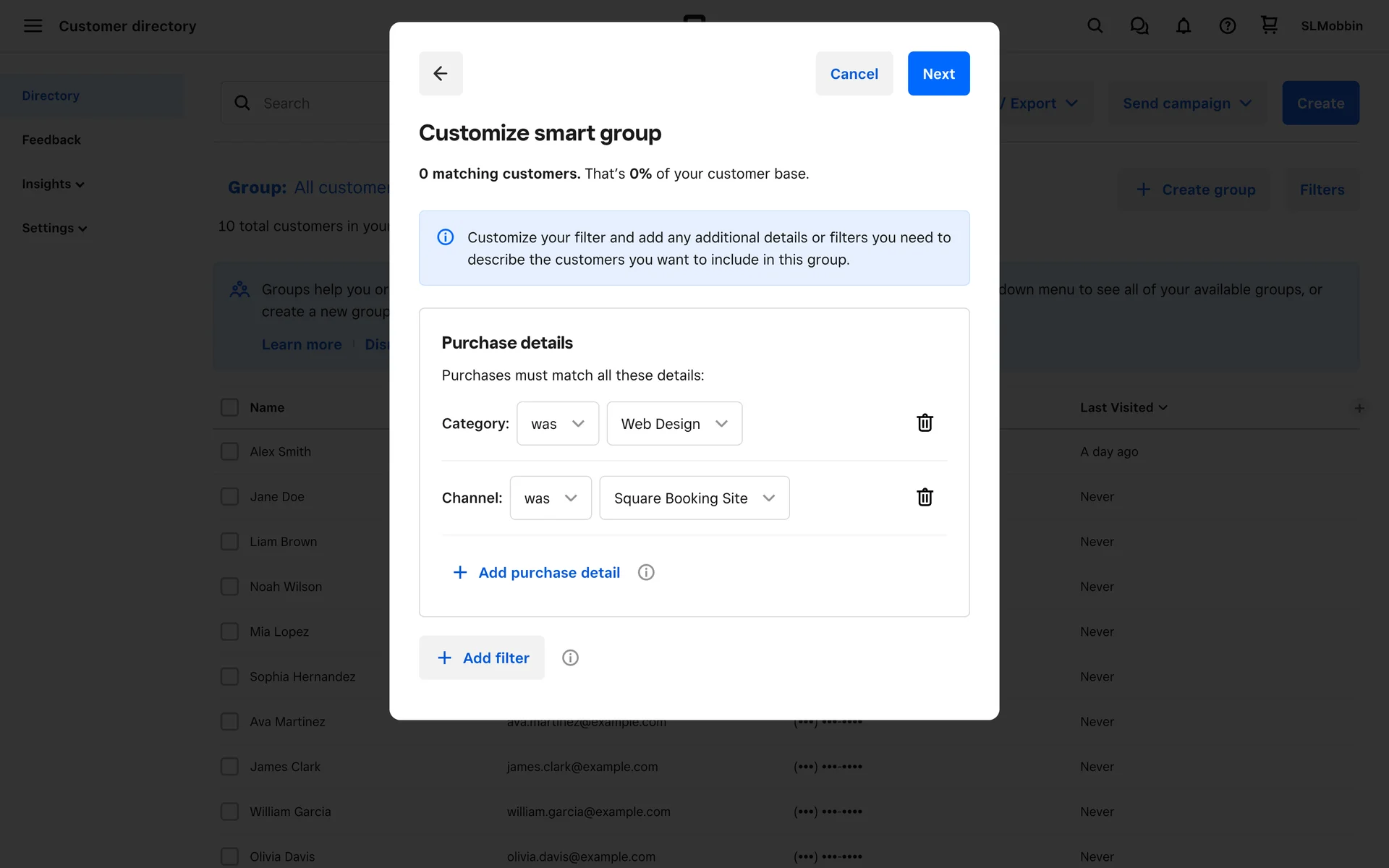Open the help question mark icon
1389x868 pixels.
pos(1227,26)
